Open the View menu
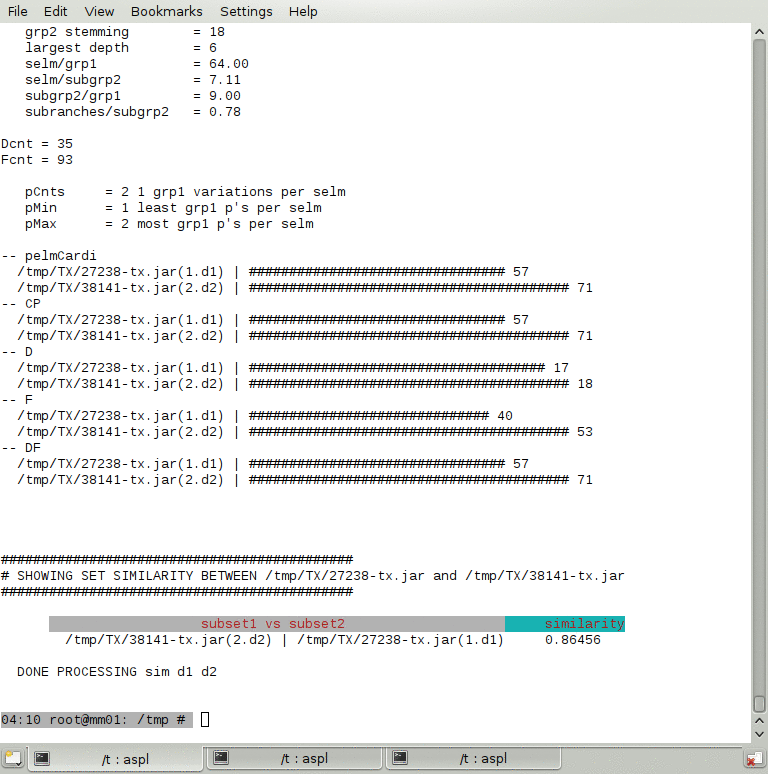Image resolution: width=768 pixels, height=774 pixels. pyautogui.click(x=99, y=11)
